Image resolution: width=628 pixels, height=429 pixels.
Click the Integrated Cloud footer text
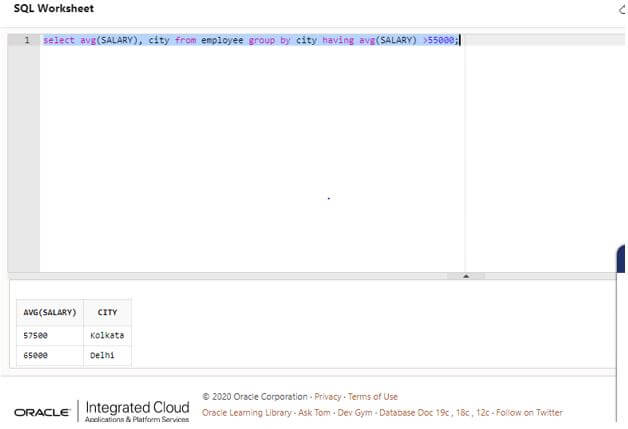pos(137,407)
